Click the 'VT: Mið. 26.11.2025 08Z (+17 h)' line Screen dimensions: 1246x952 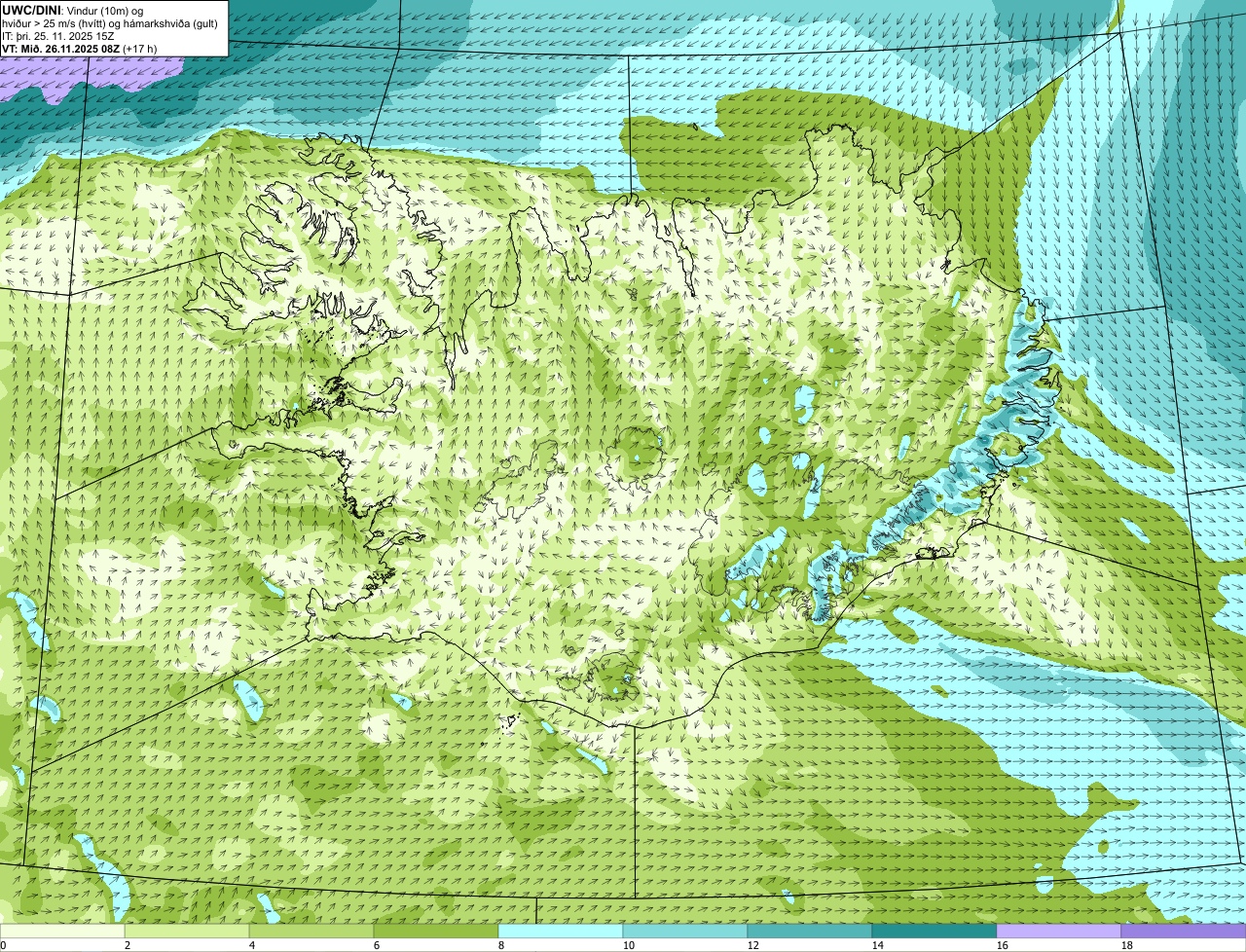80,48
